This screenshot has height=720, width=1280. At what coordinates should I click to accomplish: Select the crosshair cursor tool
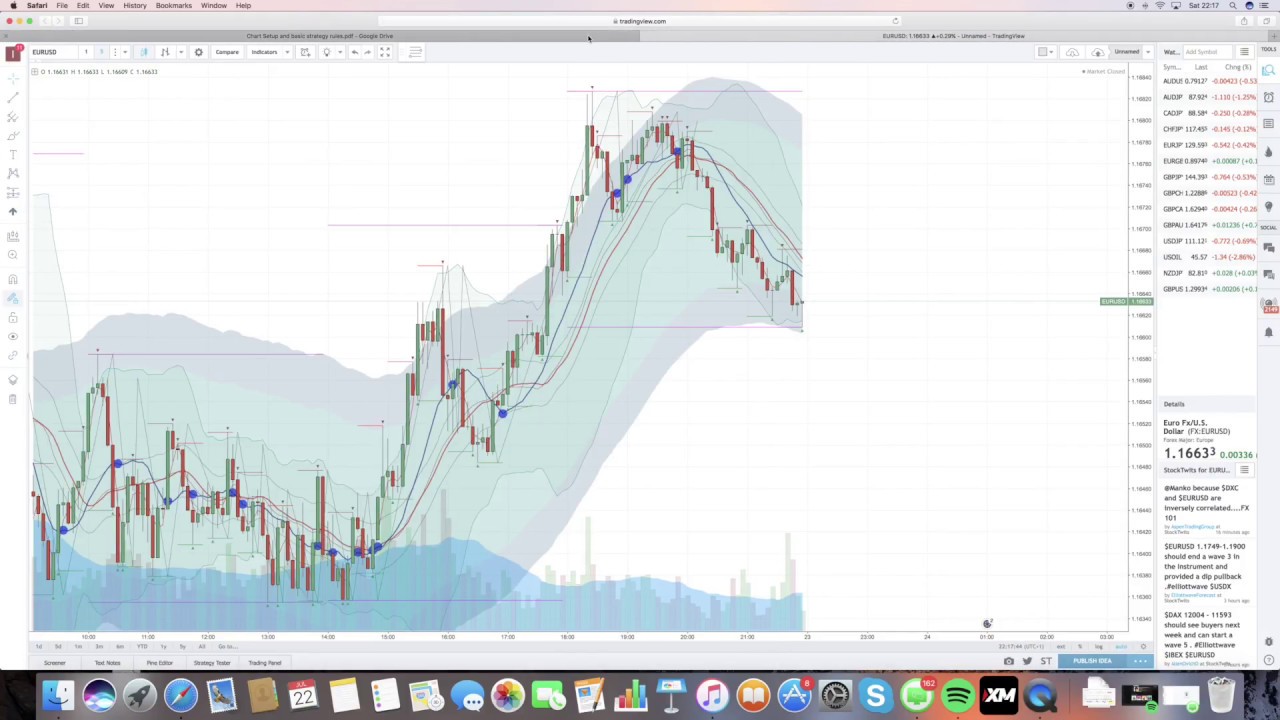pyautogui.click(x=13, y=79)
